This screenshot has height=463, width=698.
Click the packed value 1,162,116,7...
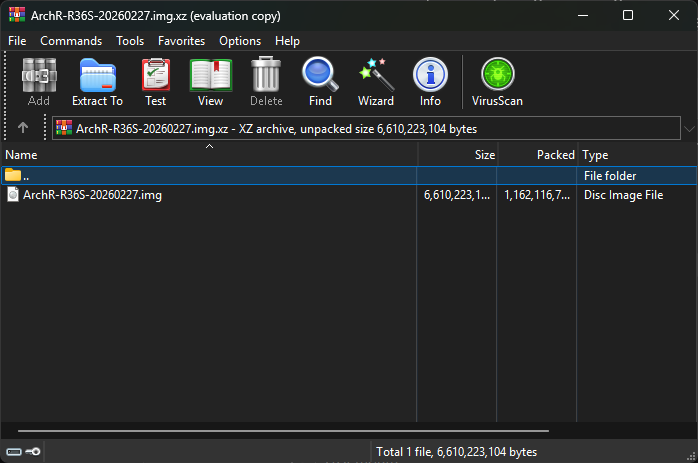[x=537, y=195]
